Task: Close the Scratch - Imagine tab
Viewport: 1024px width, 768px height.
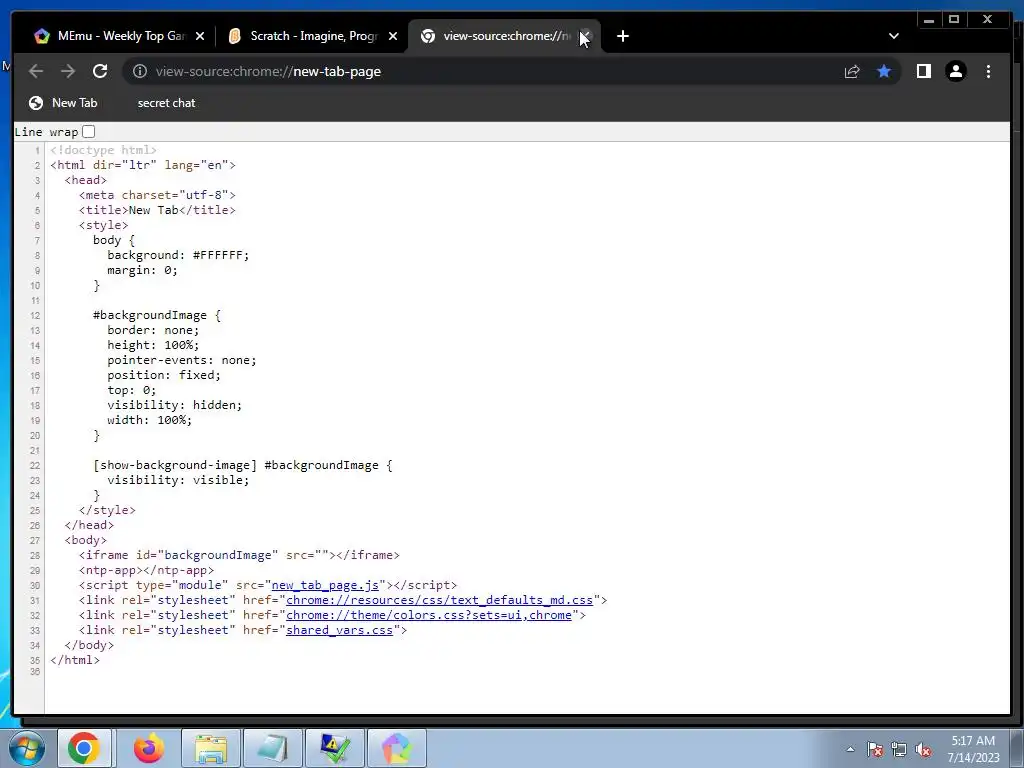Action: pyautogui.click(x=392, y=36)
